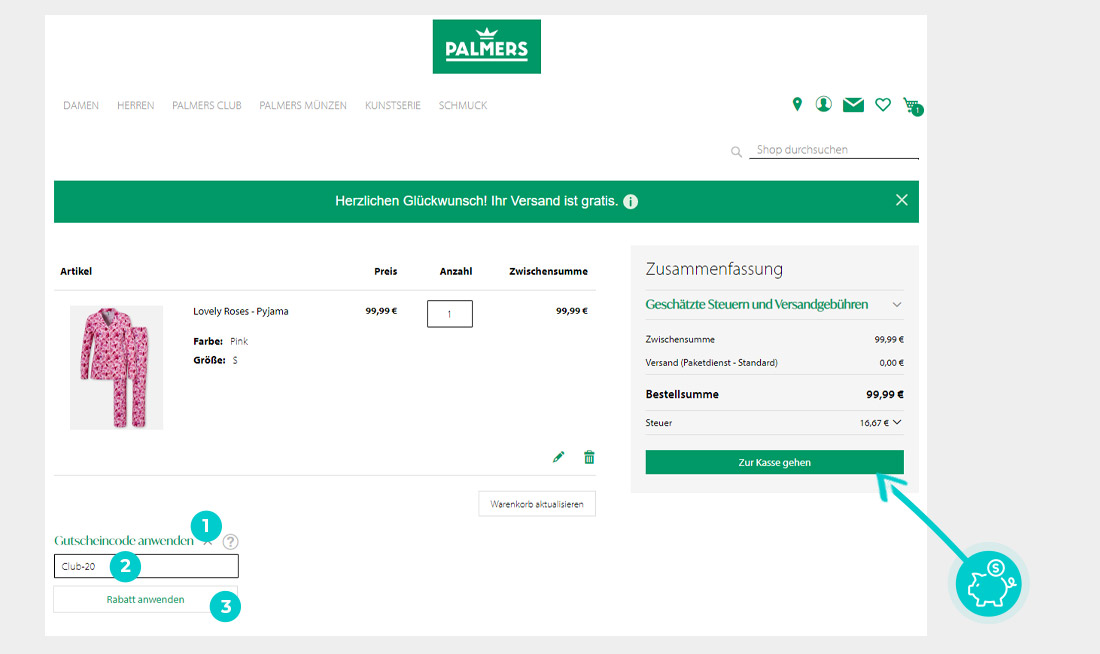The width and height of the screenshot is (1100, 654).
Task: Open PALMERS MÜNZEN menu
Action: [303, 105]
